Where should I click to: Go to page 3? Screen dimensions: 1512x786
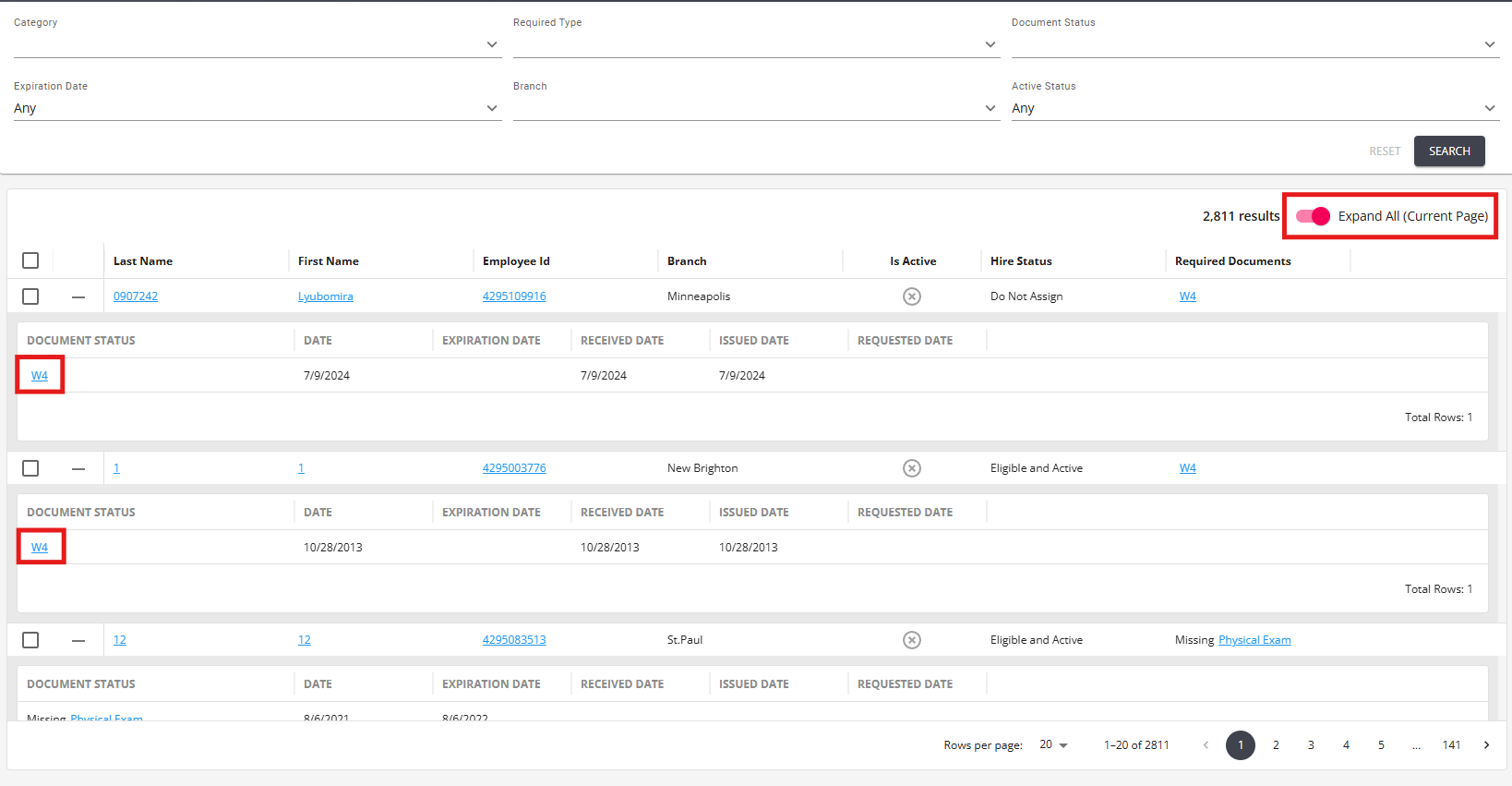click(1311, 745)
